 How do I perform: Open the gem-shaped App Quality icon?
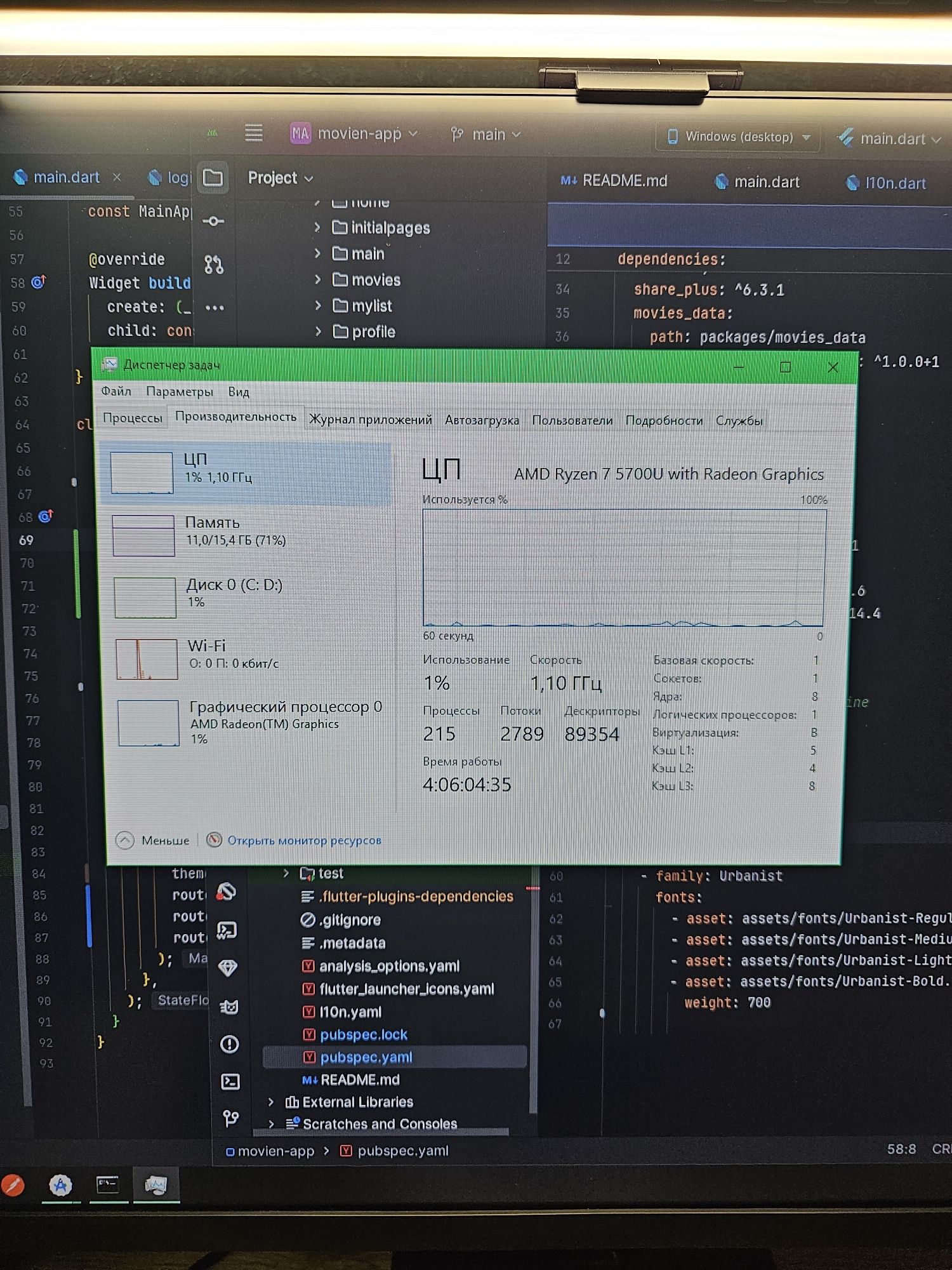pos(228,968)
